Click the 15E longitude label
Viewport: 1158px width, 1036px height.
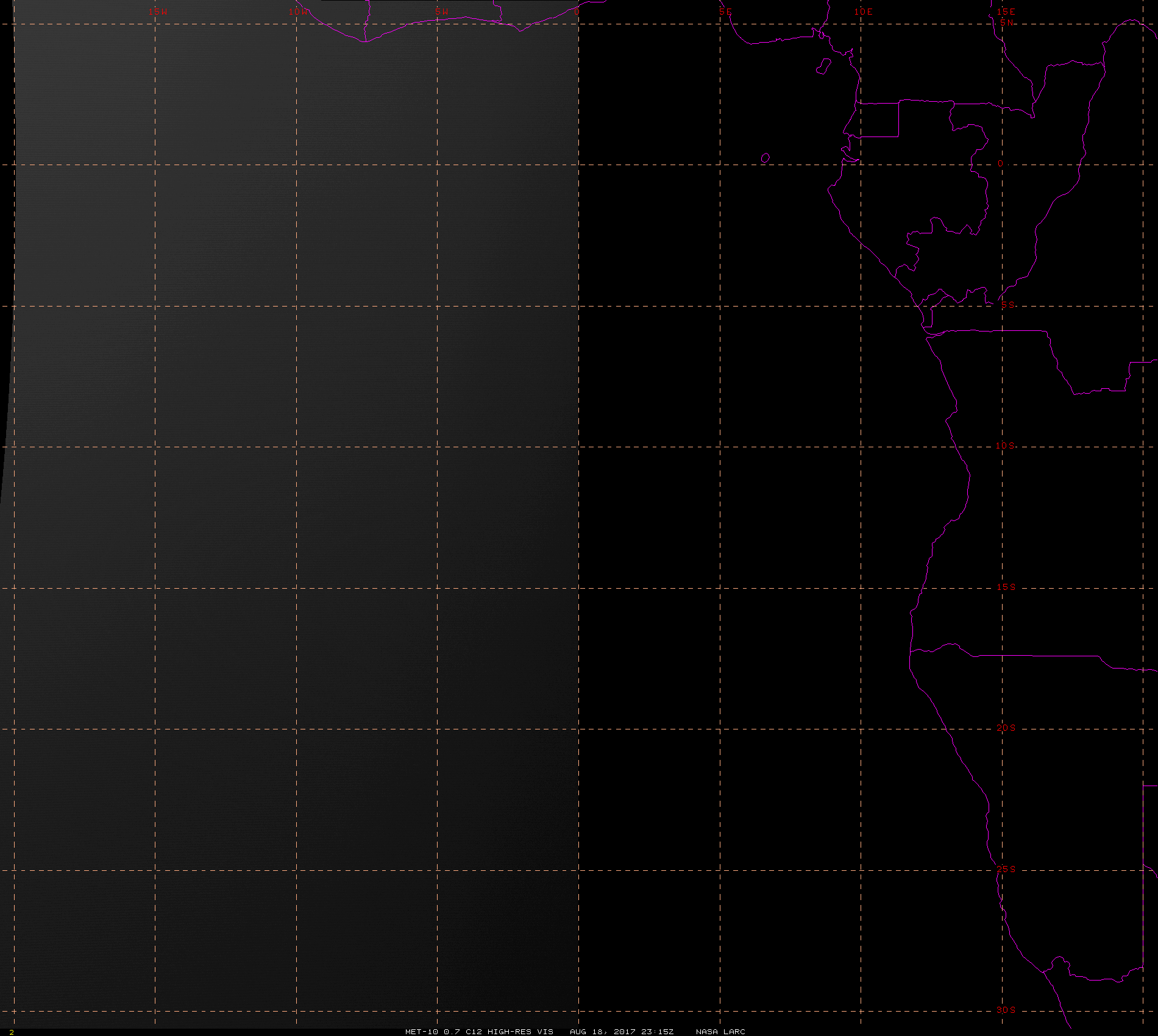(1006, 12)
